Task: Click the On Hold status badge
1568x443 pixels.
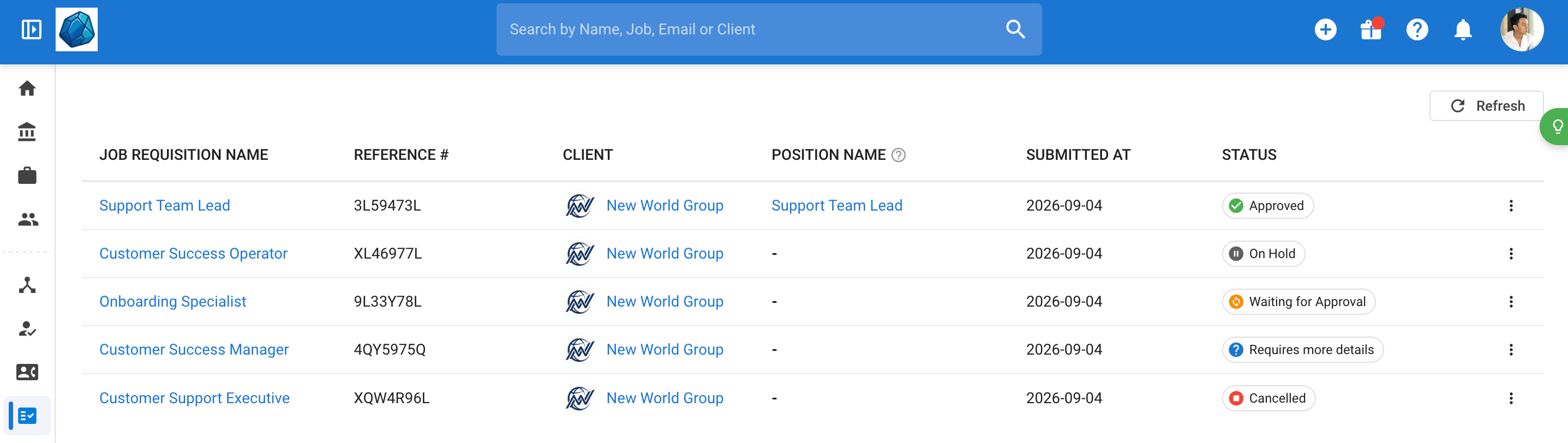Action: pyautogui.click(x=1263, y=254)
